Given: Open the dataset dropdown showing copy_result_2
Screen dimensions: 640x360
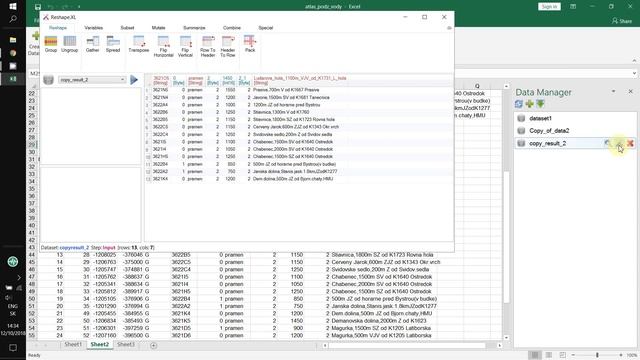Looking at the screenshot, I should pos(92,80).
